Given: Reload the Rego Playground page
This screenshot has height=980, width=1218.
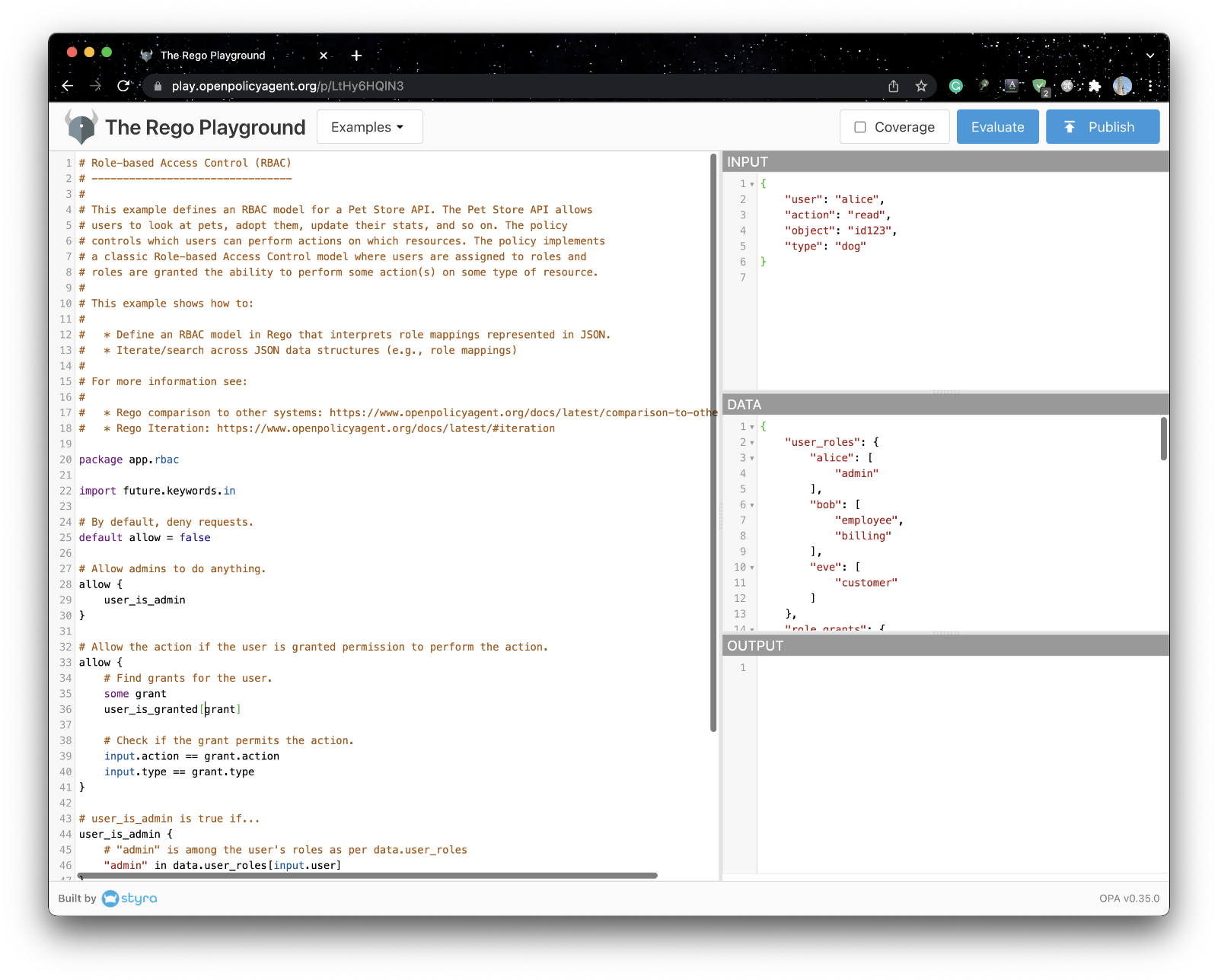Looking at the screenshot, I should pyautogui.click(x=123, y=86).
